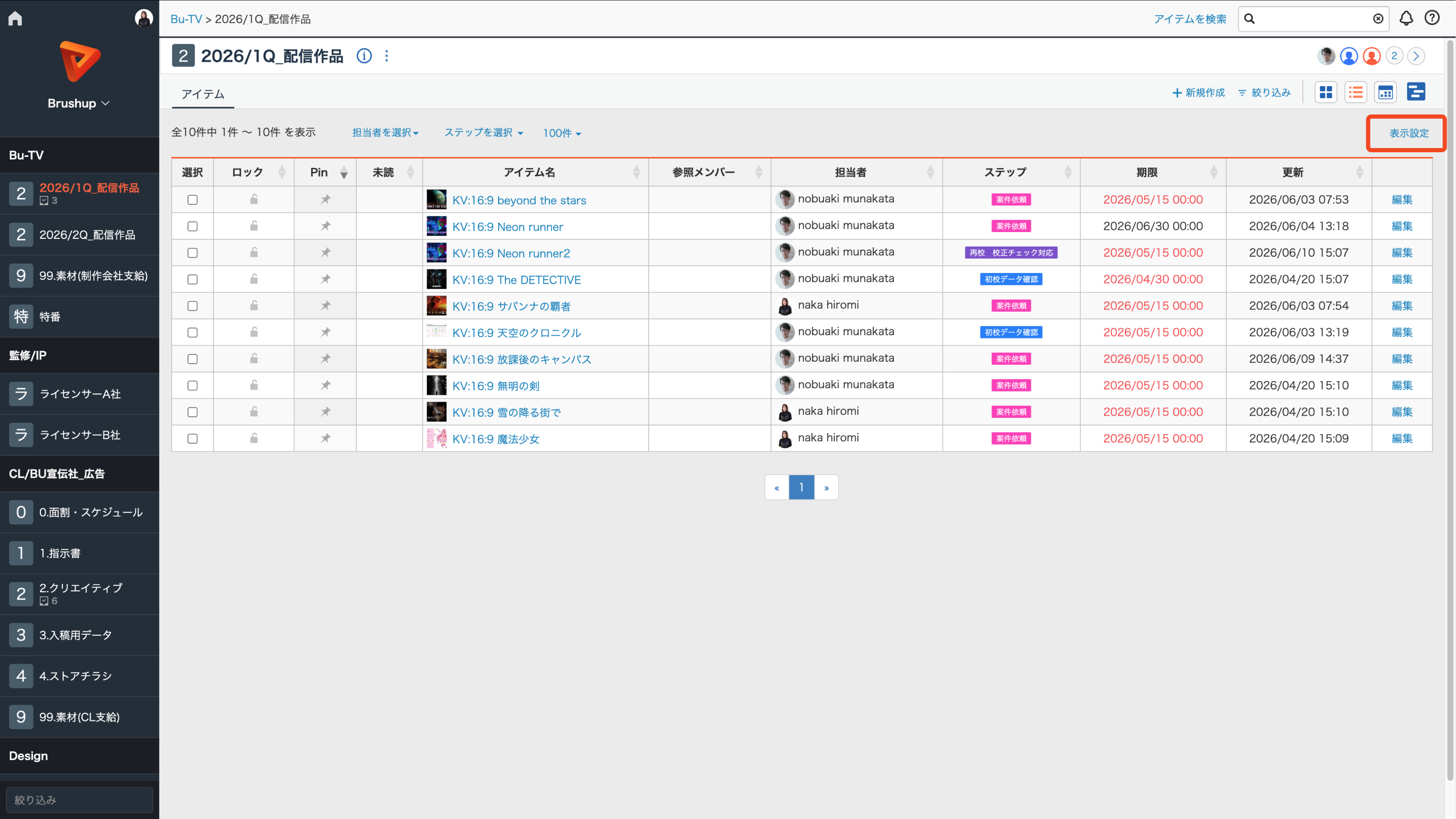Click the 再校 校正チェック対応 step badge
1456x819 pixels.
coord(1010,253)
